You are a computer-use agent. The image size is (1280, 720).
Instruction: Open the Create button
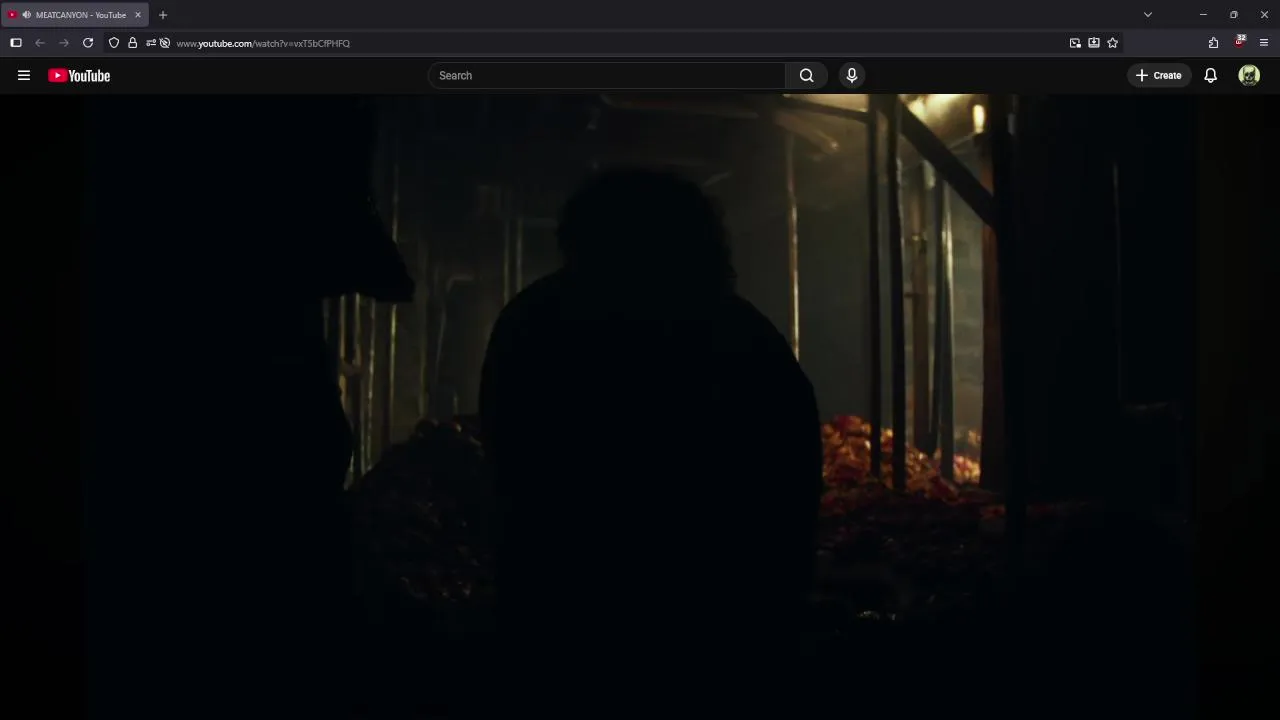coord(1159,75)
